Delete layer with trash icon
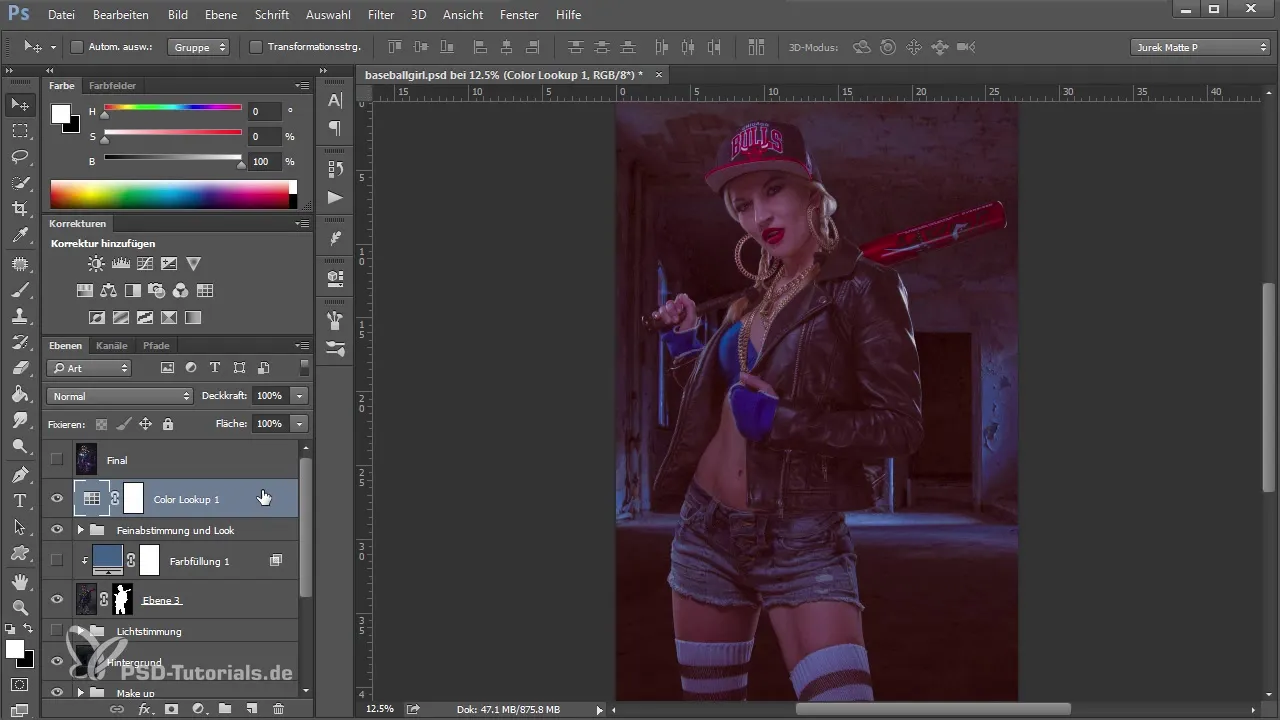The height and width of the screenshot is (720, 1280). click(x=278, y=709)
